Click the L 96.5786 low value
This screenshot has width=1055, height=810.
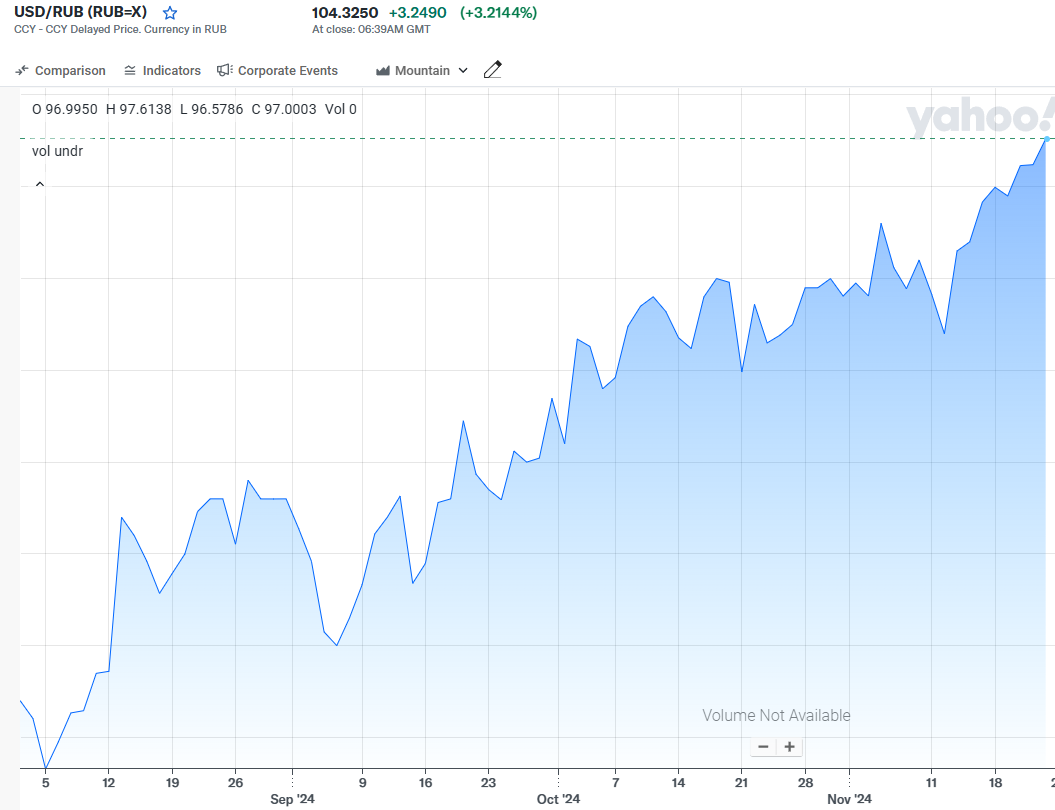pyautogui.click(x=211, y=109)
